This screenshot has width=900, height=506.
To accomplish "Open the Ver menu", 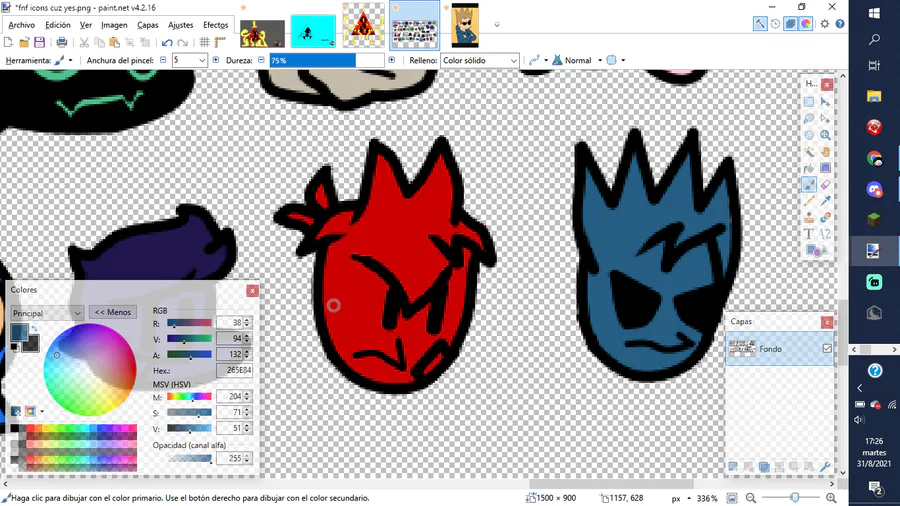I will (86, 25).
